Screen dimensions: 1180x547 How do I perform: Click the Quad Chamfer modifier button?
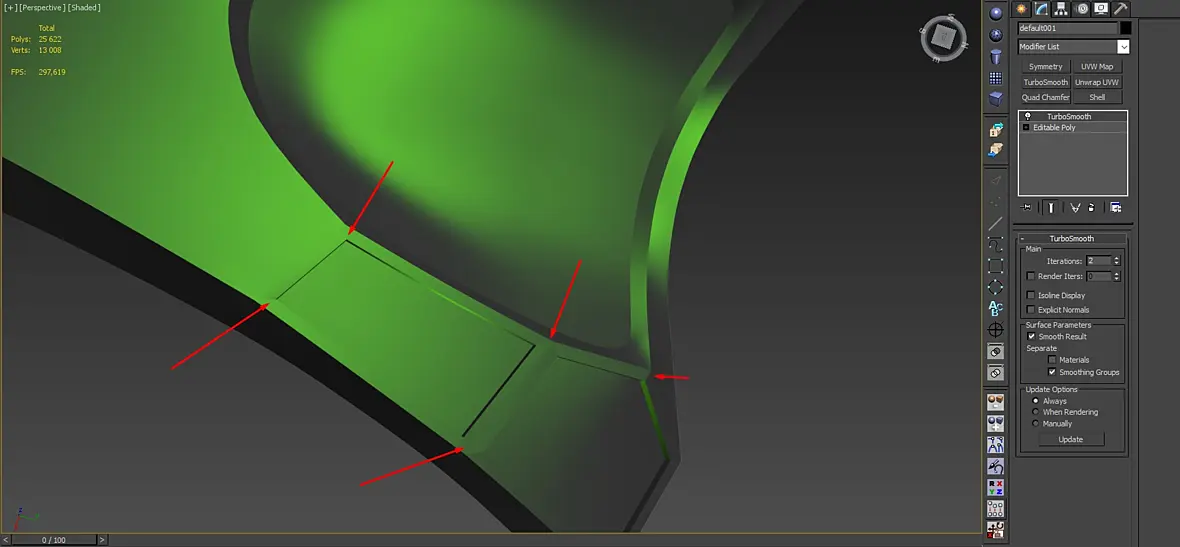[1045, 98]
